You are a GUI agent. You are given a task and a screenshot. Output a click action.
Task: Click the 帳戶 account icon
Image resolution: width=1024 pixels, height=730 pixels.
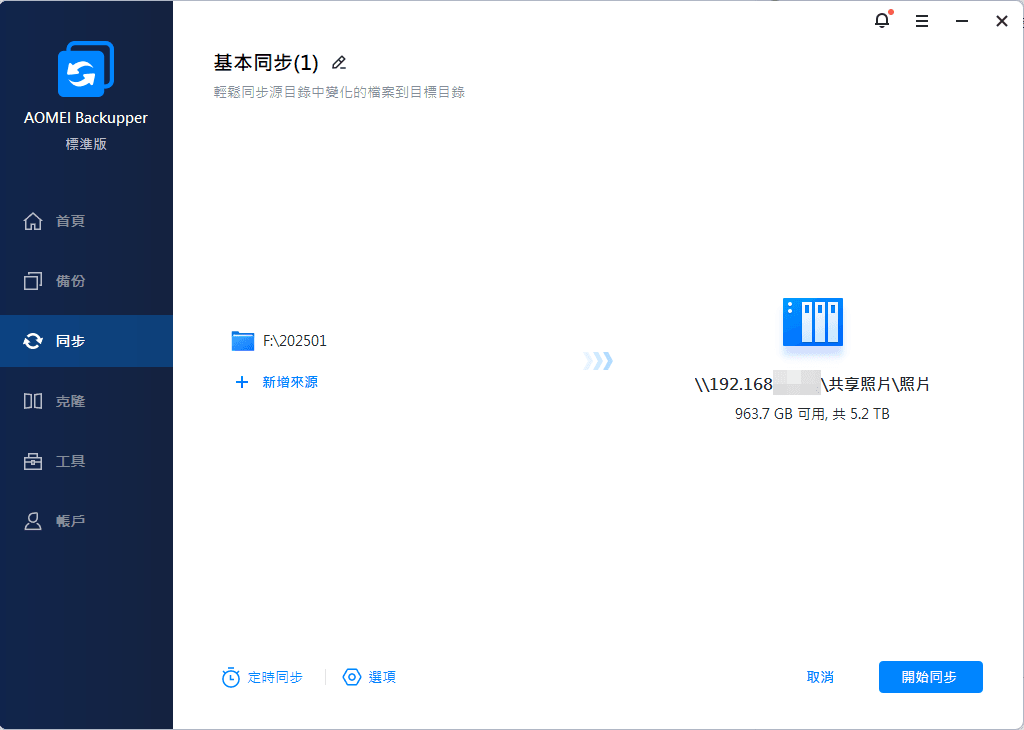pos(33,521)
